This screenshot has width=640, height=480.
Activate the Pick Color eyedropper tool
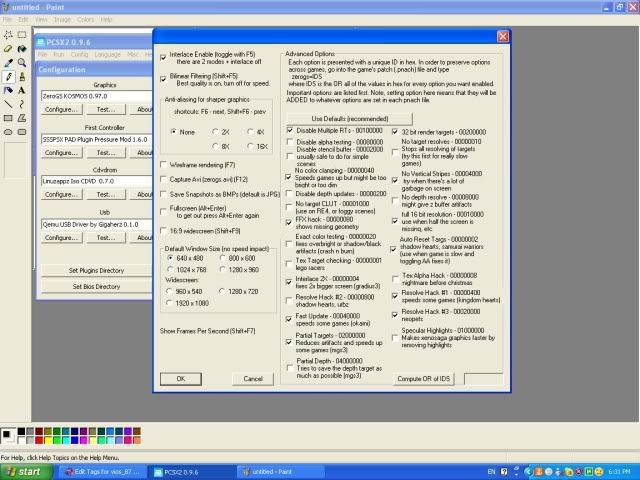tap(8, 62)
